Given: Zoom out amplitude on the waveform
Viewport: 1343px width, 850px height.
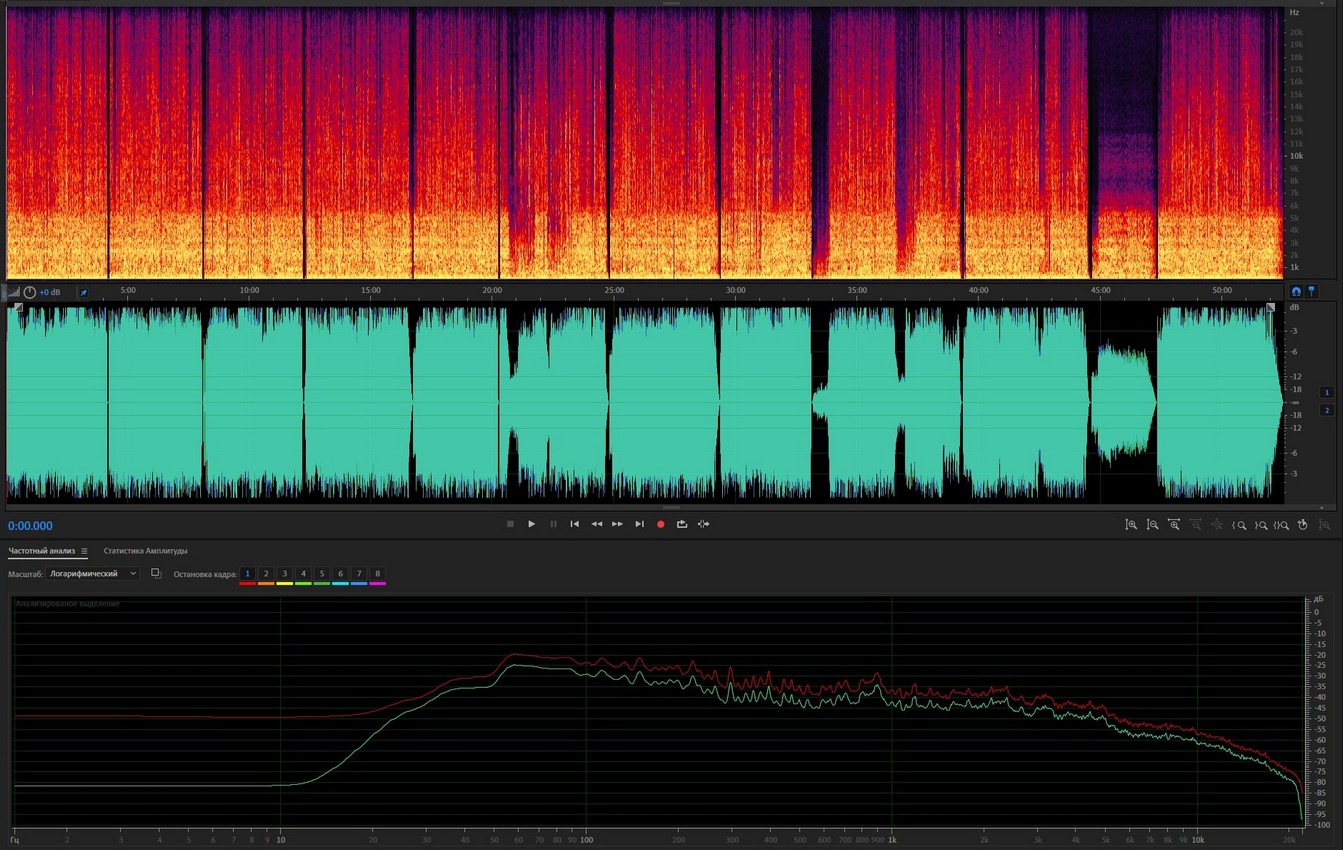Looking at the screenshot, I should coord(1153,525).
